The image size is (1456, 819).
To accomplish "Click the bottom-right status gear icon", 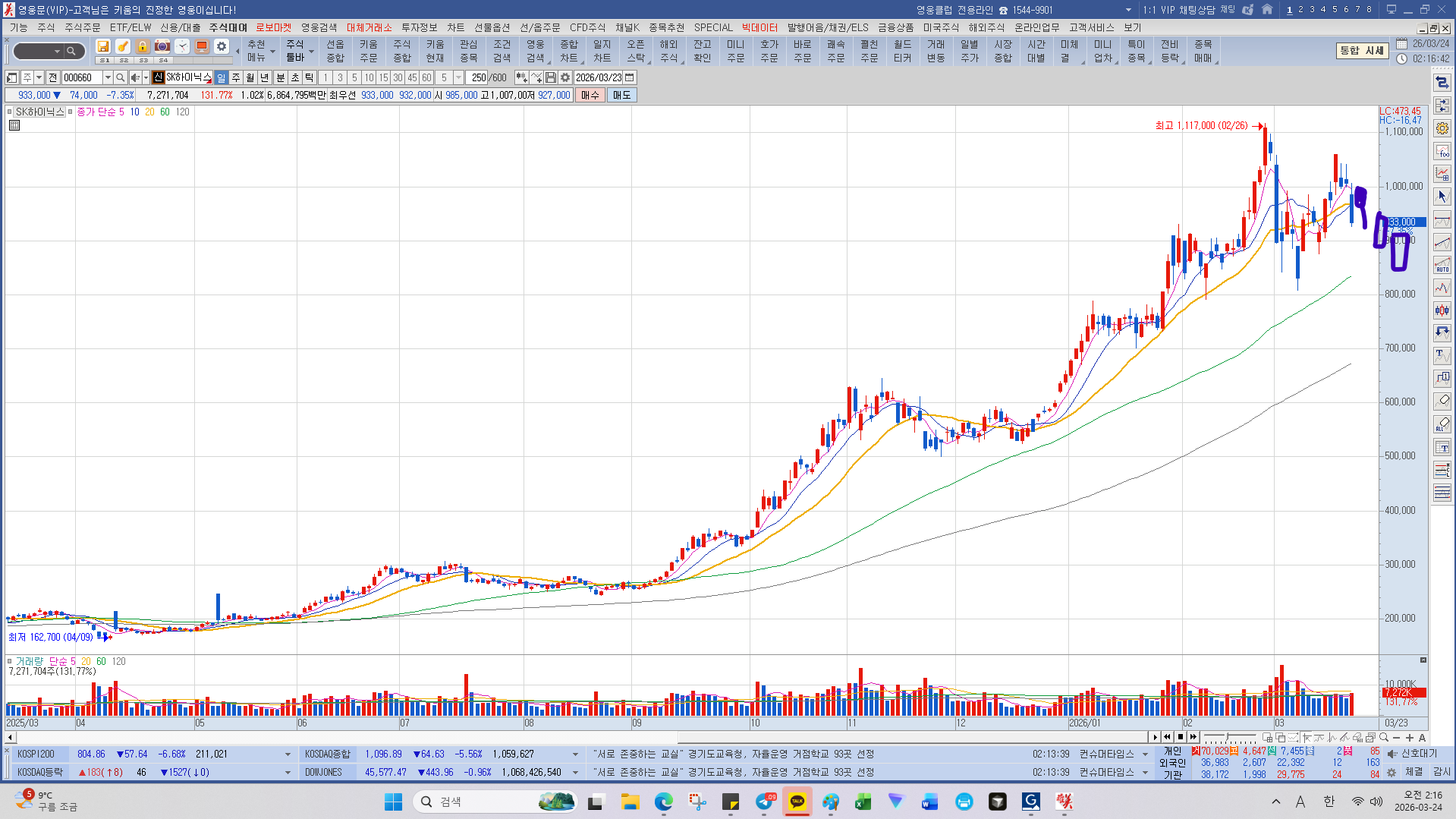I will pos(1392,773).
